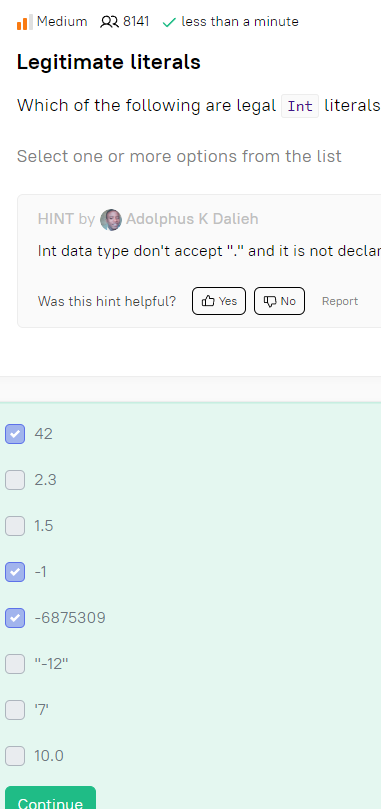This screenshot has height=809, width=381.
Task: Open the Adolphus K Dalieh author name
Action: click(x=192, y=219)
